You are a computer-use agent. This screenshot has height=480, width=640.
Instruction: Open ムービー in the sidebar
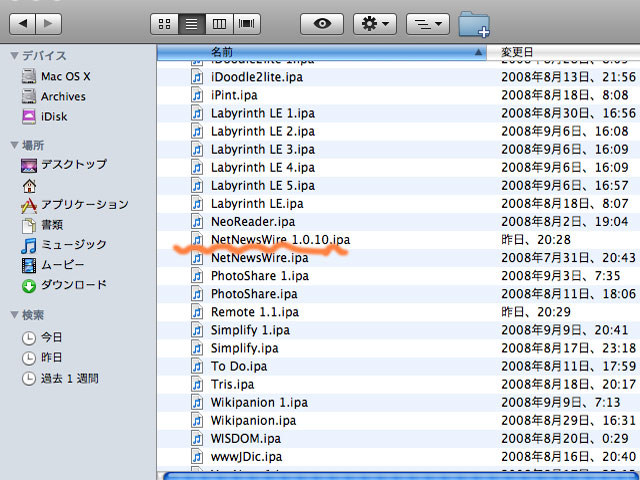53,265
